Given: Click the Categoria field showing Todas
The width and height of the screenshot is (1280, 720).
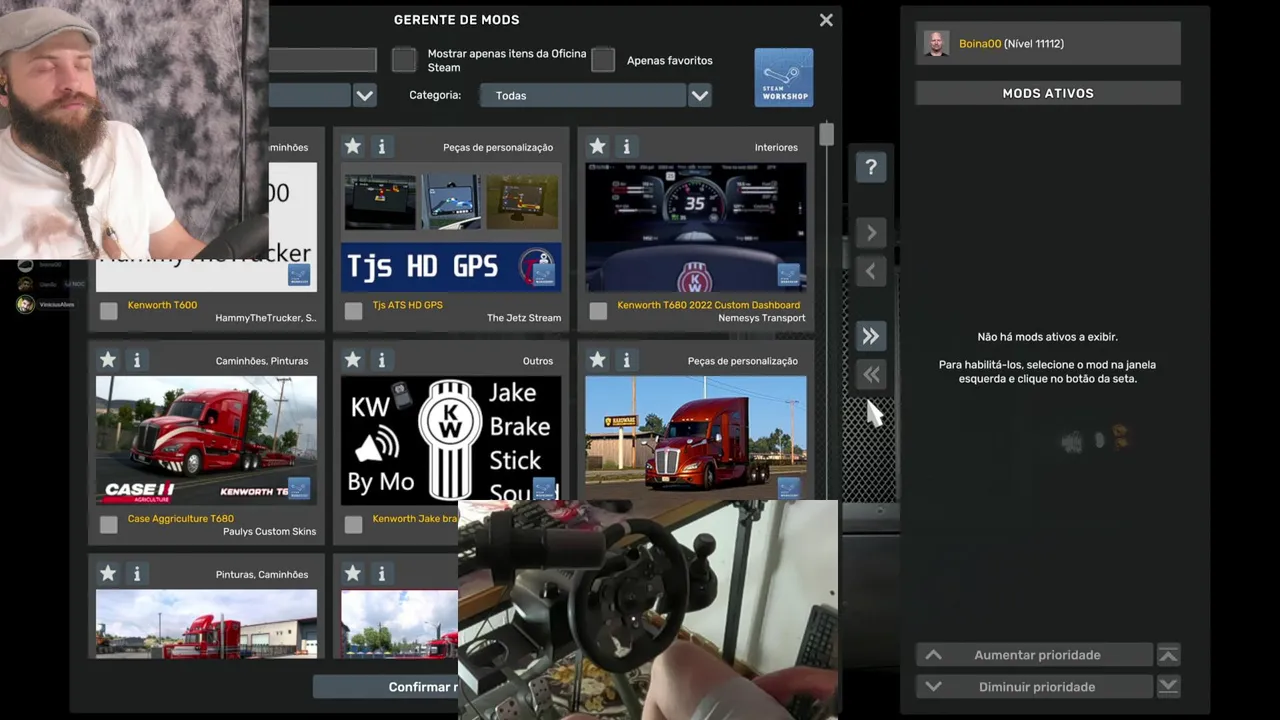Looking at the screenshot, I should coord(581,96).
